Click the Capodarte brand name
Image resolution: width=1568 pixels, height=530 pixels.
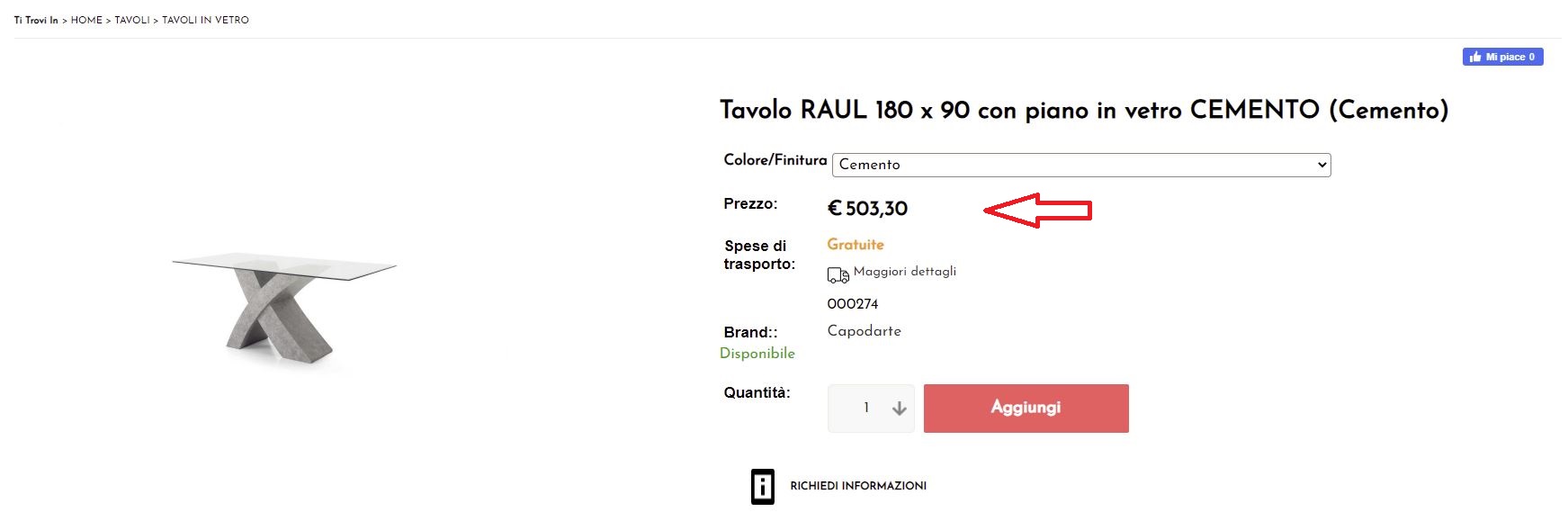(x=864, y=331)
